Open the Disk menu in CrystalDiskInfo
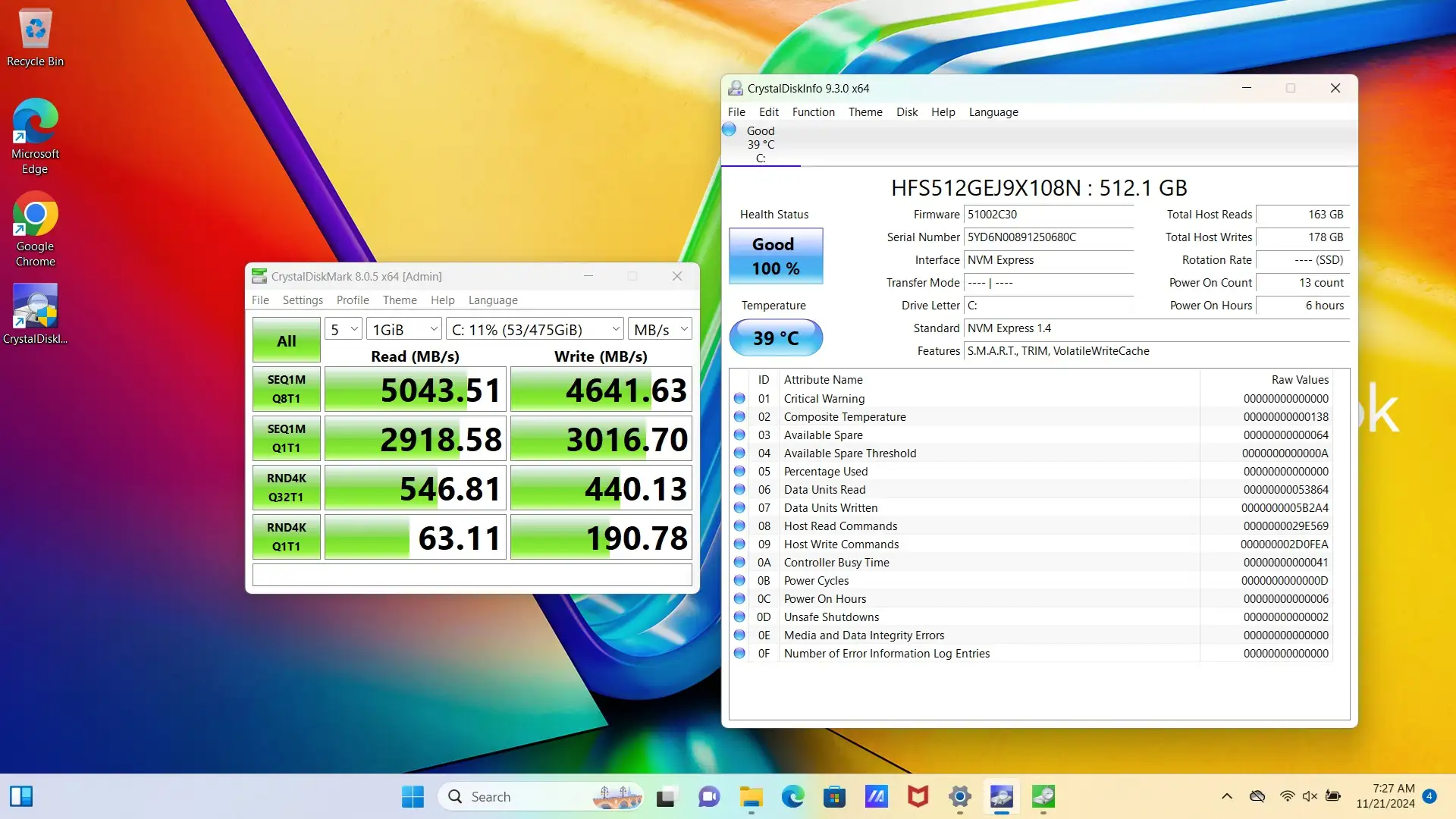Viewport: 1456px width, 819px height. pos(907,111)
